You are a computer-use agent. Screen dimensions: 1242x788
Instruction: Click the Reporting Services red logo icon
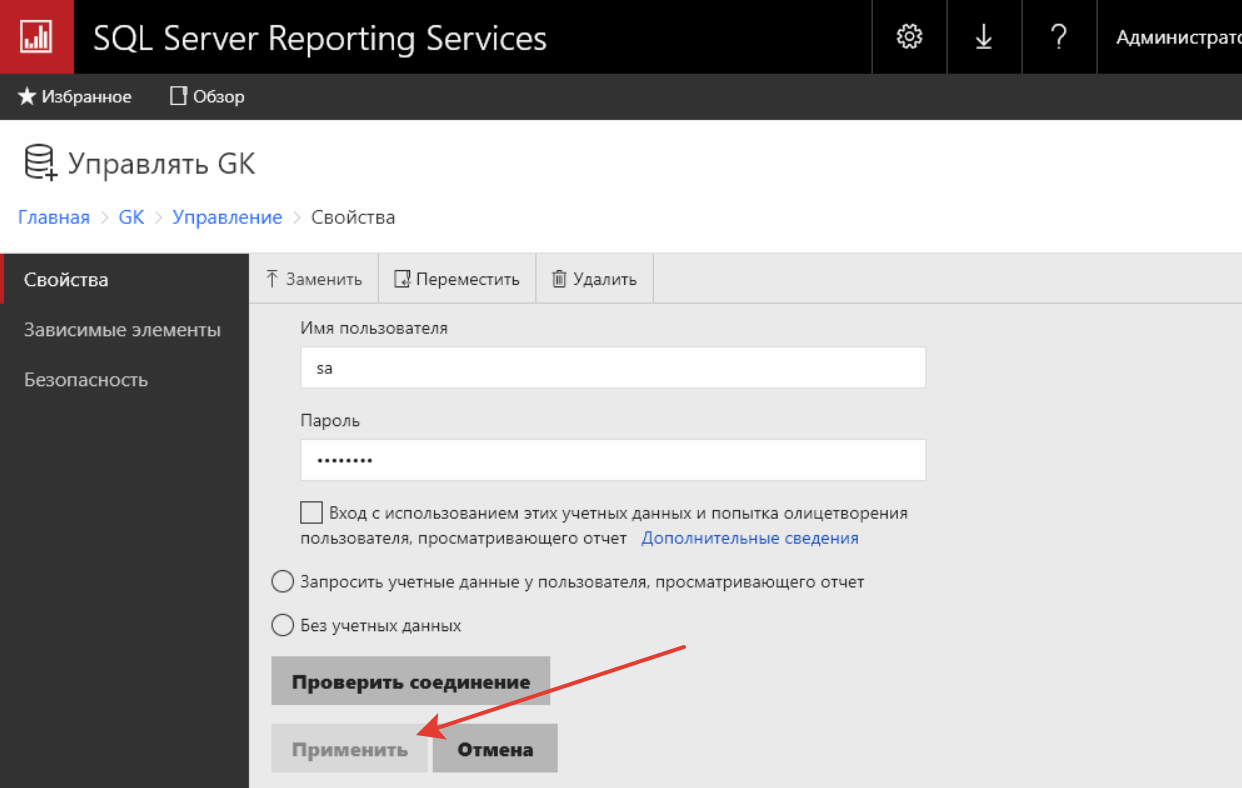pos(37,37)
